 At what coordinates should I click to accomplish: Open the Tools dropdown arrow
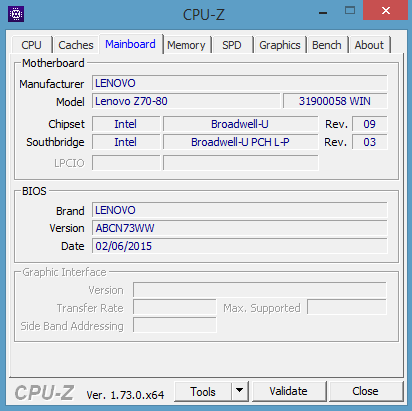239,391
